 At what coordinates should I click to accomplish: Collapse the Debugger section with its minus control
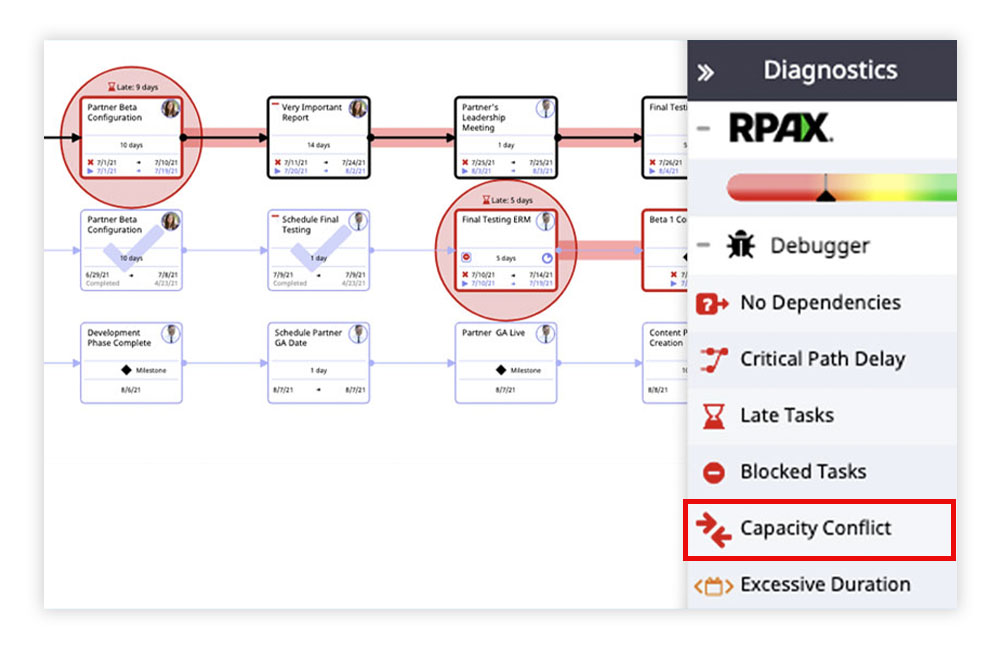pyautogui.click(x=702, y=245)
